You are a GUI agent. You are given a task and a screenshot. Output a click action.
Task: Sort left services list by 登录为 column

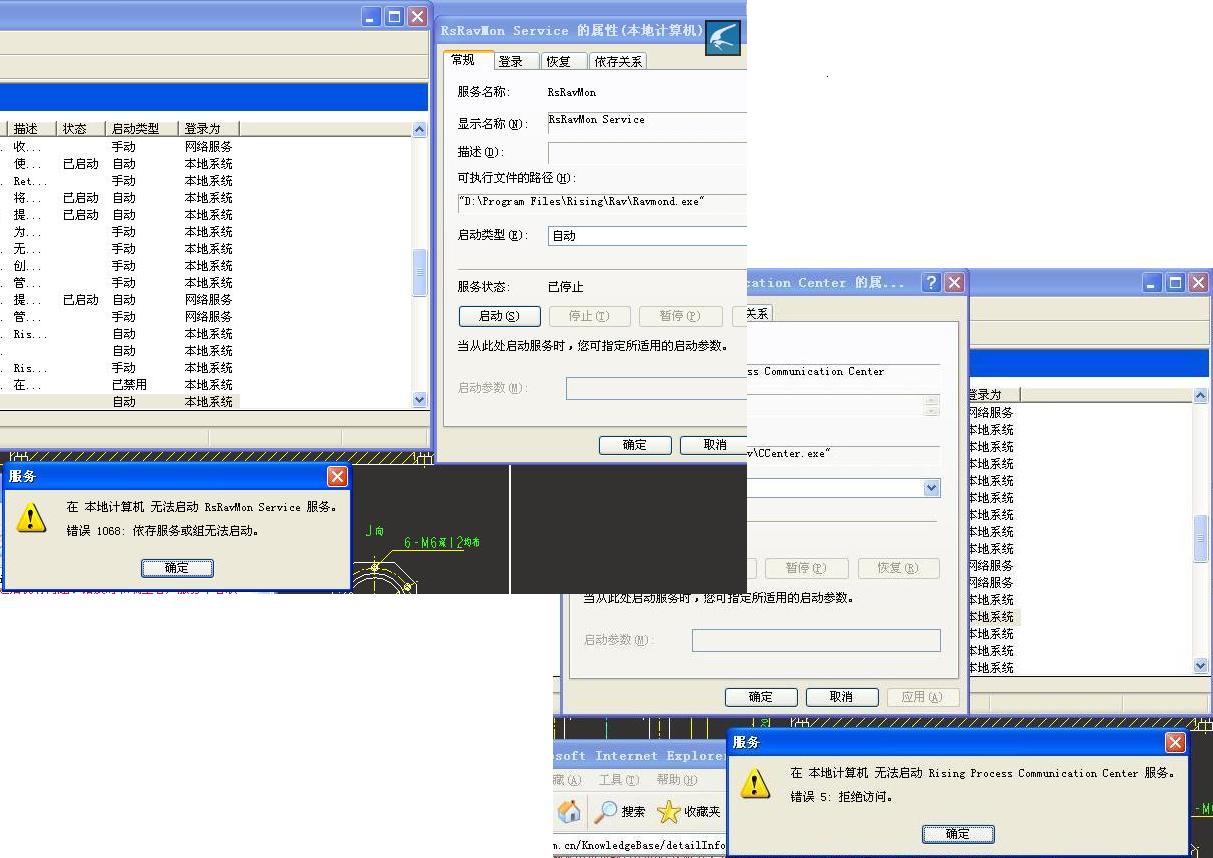pyautogui.click(x=209, y=129)
